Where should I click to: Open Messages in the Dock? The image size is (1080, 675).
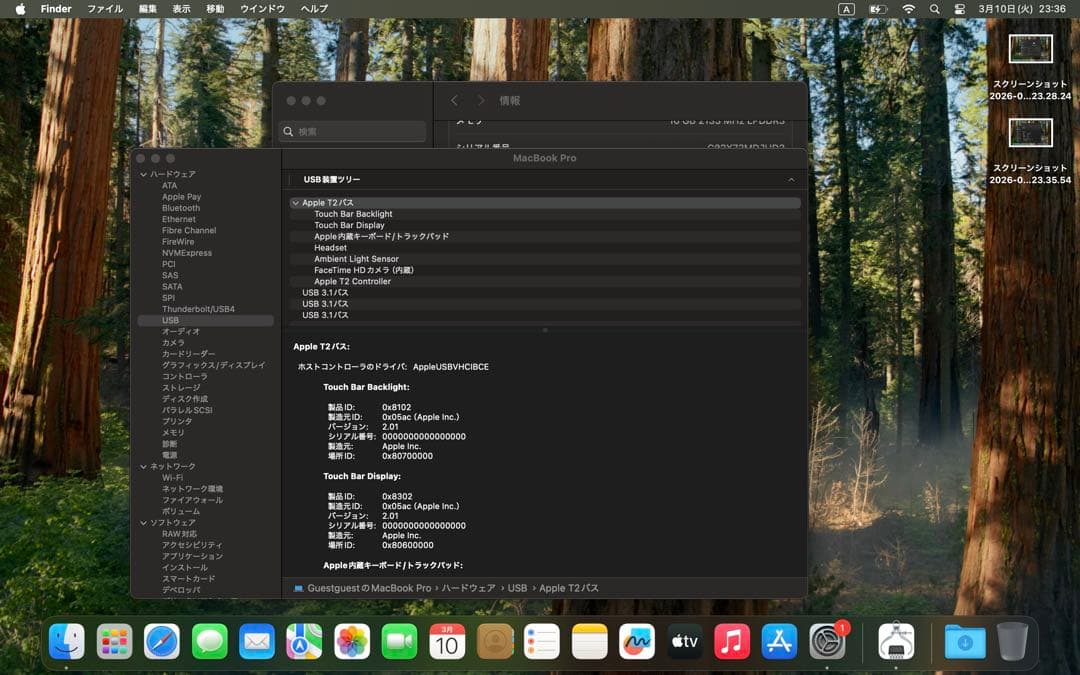[x=209, y=641]
